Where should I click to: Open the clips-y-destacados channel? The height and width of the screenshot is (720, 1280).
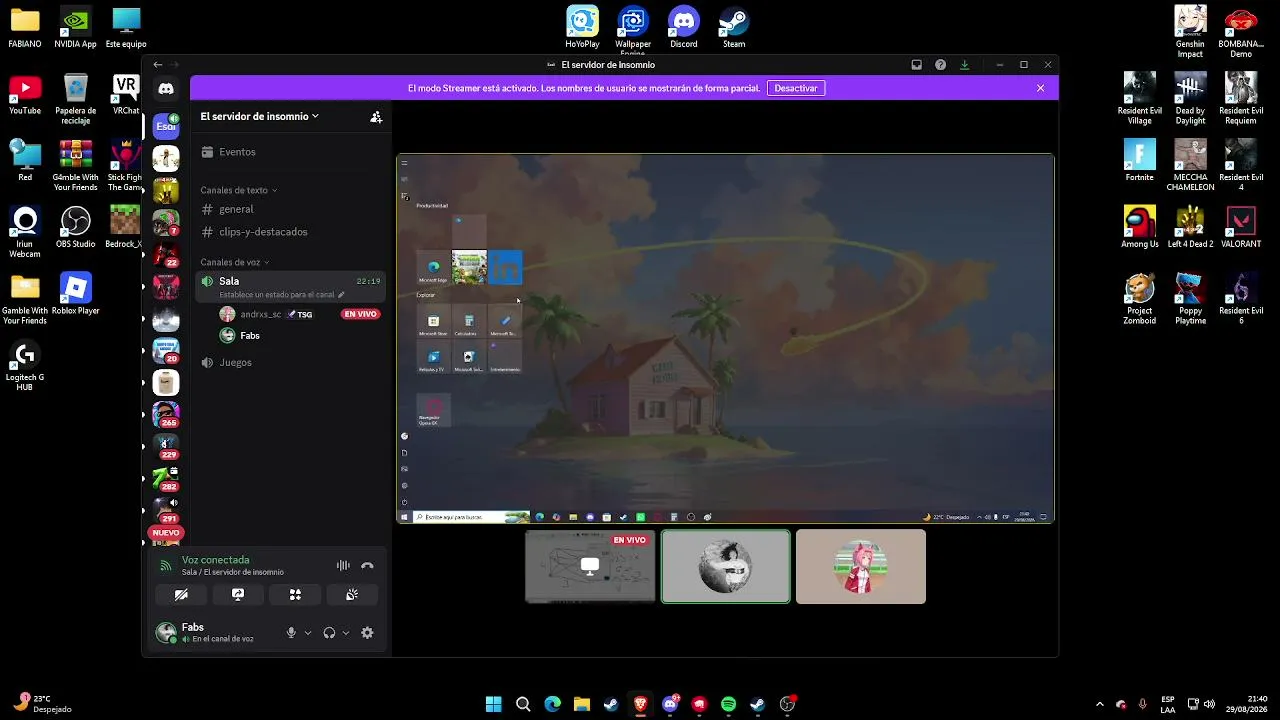click(x=291, y=232)
